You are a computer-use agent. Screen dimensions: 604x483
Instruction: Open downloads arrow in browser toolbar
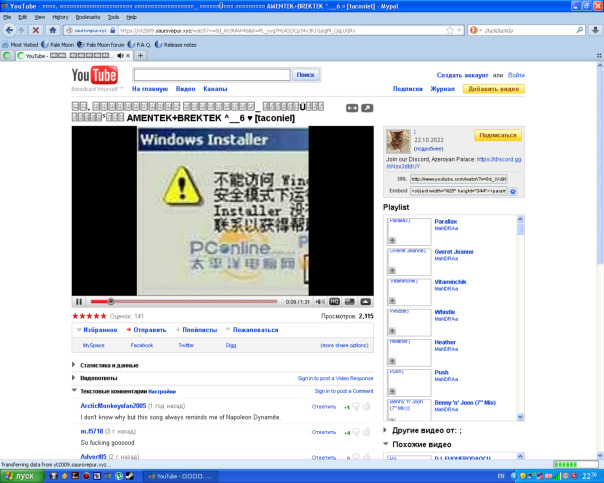click(x=595, y=30)
